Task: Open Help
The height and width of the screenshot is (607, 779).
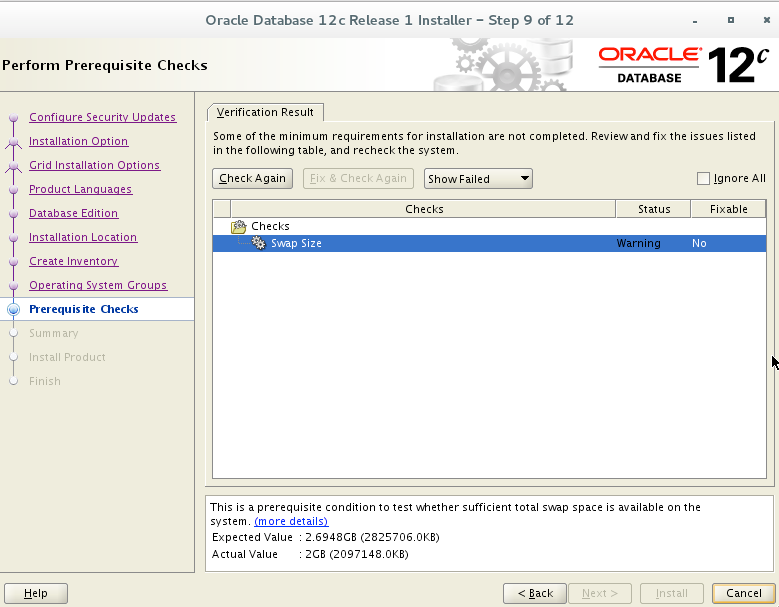Action: pos(36,593)
